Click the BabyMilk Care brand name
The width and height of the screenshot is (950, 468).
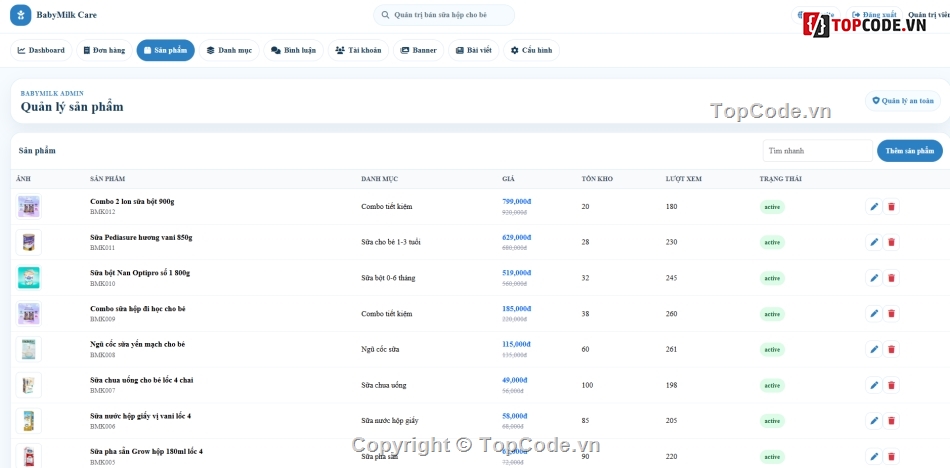(66, 15)
